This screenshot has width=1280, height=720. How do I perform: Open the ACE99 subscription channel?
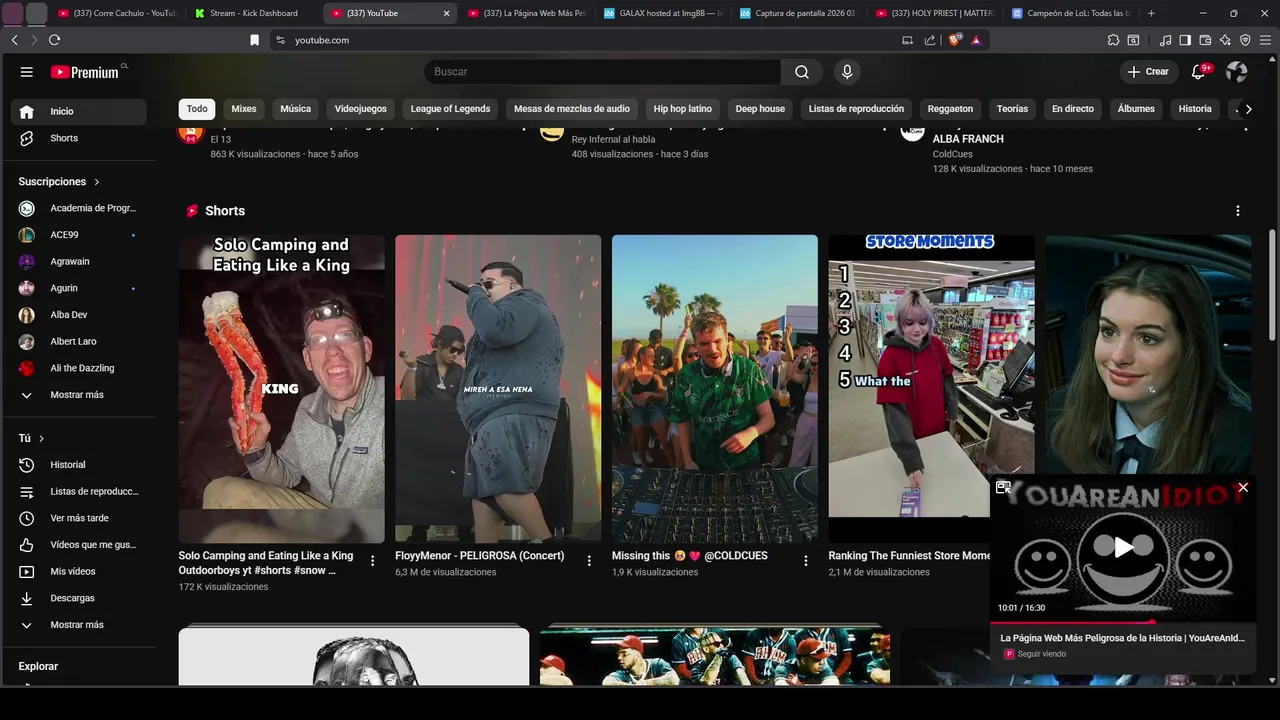pyautogui.click(x=78, y=235)
